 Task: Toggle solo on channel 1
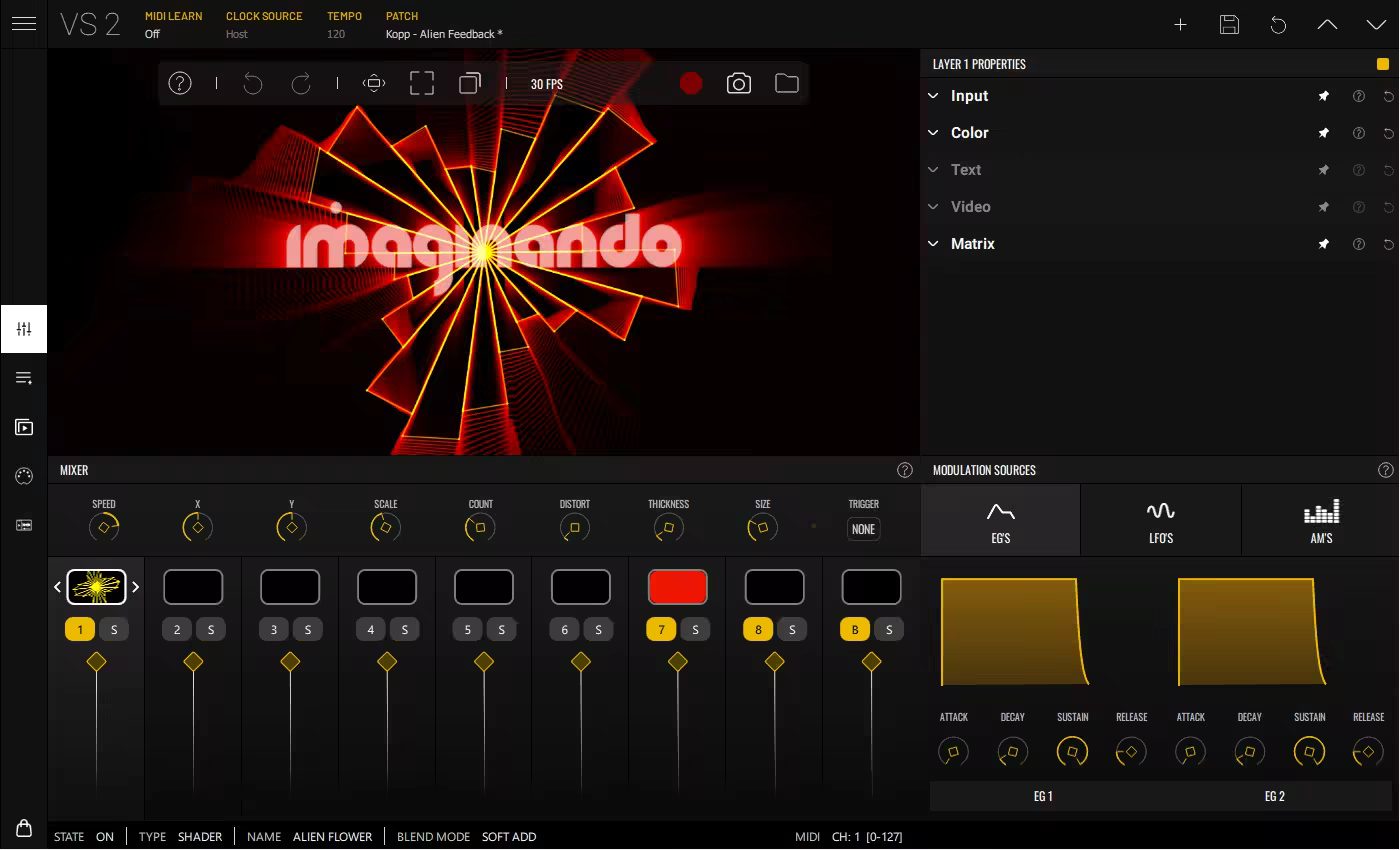pos(114,629)
